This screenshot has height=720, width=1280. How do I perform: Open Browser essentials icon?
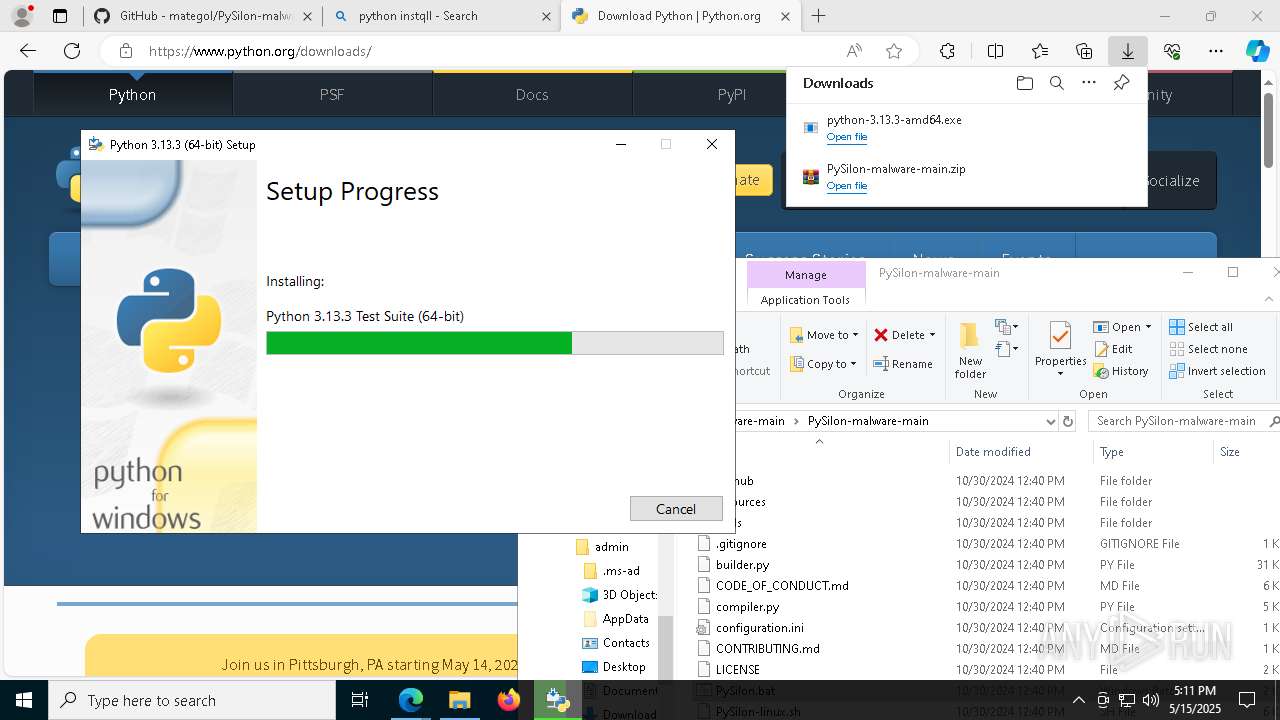coord(1172,51)
